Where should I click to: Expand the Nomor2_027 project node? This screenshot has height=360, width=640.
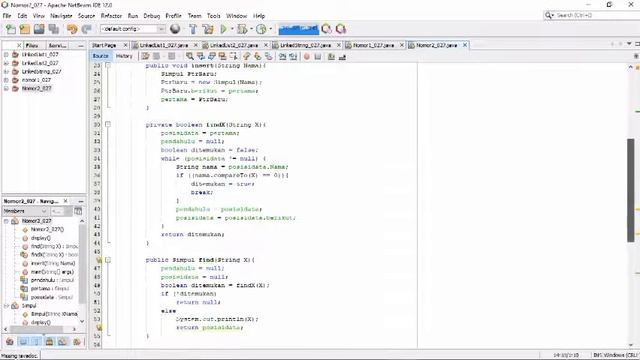coord(6,88)
